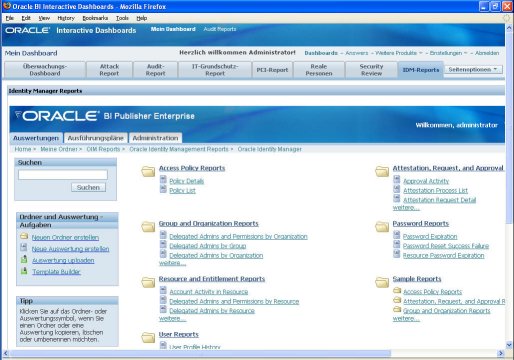Click the report icon beside Policy List
514x360 pixels.
pos(163,189)
